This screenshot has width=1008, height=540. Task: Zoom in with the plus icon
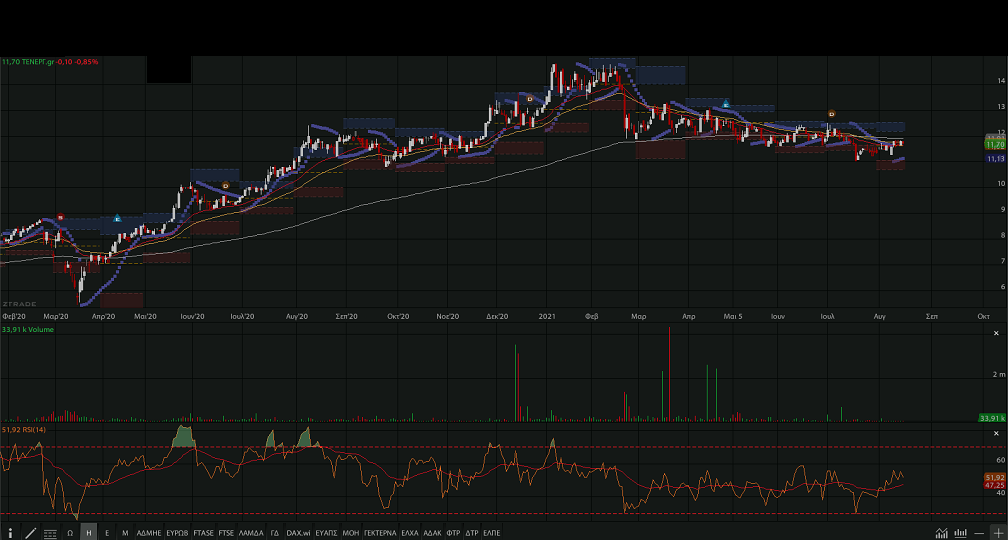[997, 533]
